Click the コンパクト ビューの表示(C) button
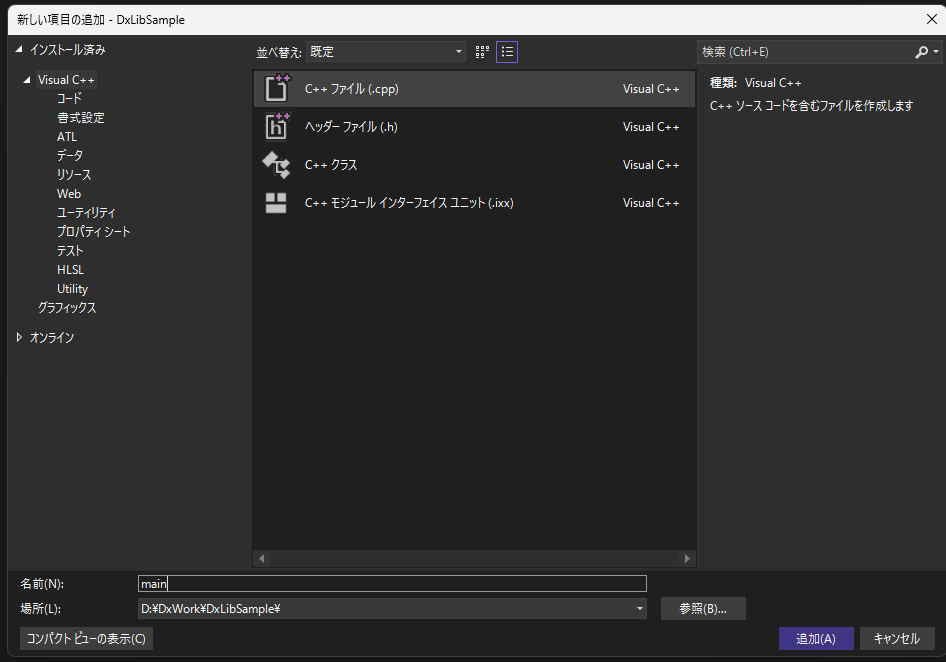 [86, 638]
